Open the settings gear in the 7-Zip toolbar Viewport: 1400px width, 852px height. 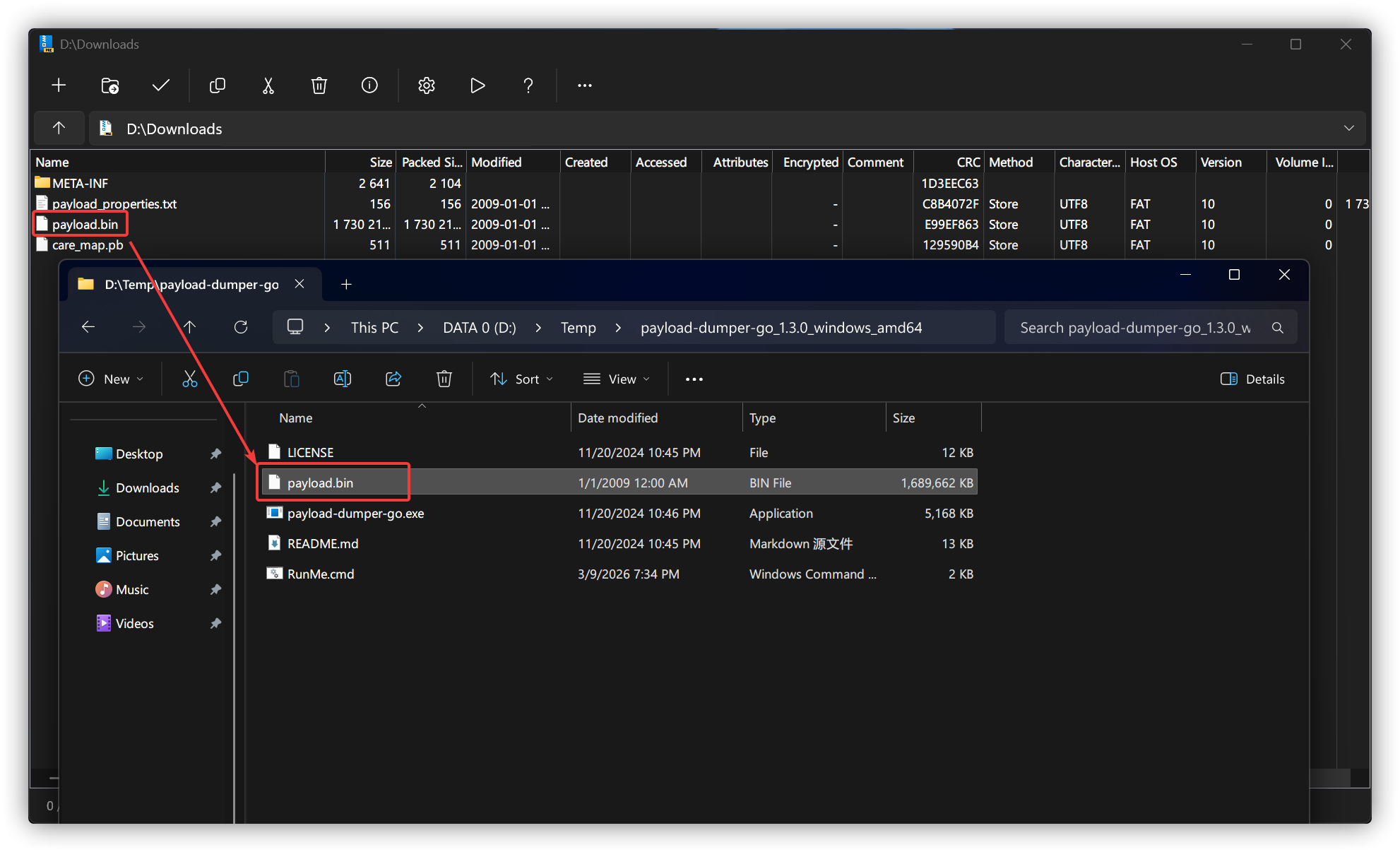coord(426,85)
